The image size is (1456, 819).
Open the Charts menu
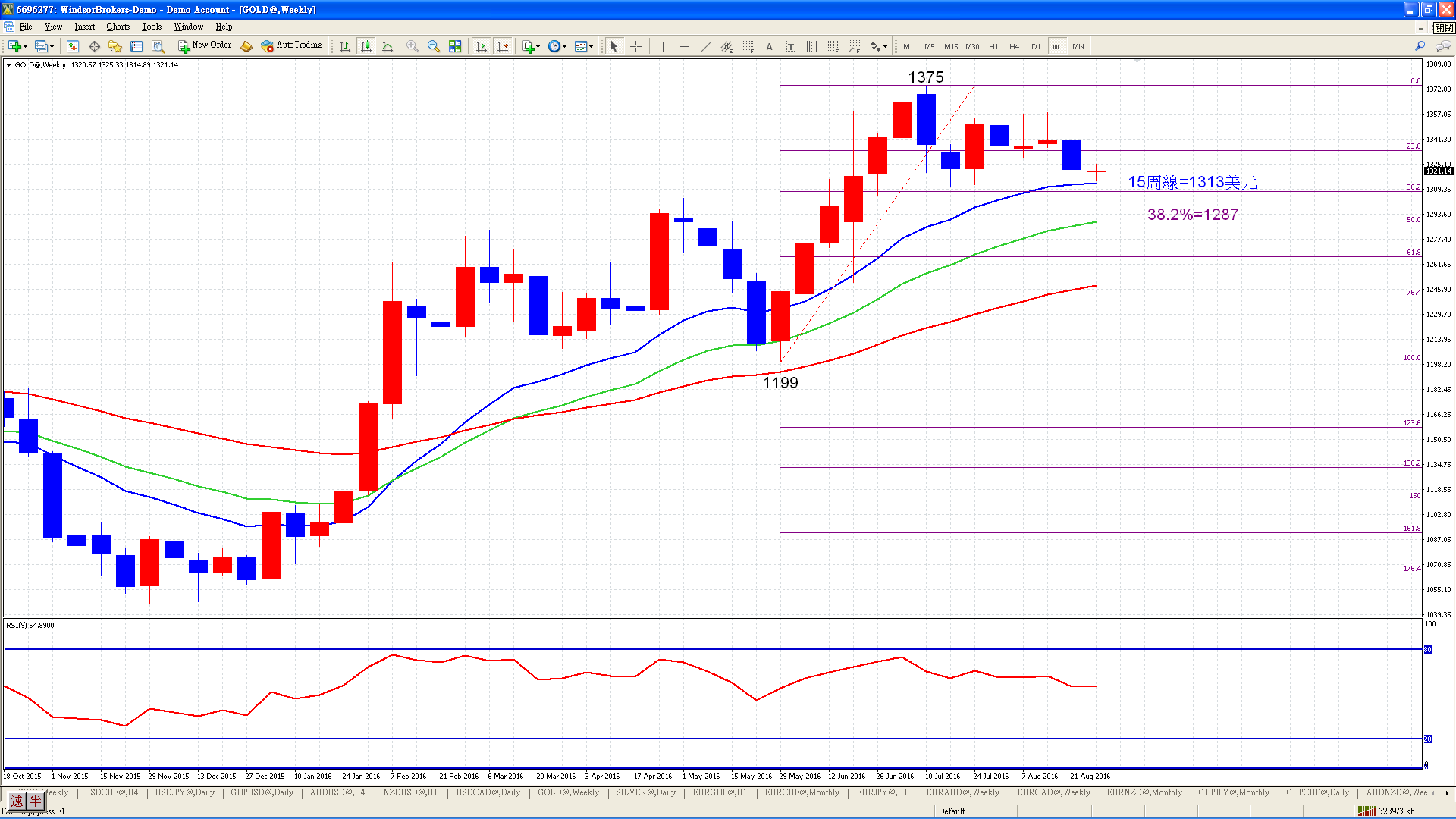118,27
